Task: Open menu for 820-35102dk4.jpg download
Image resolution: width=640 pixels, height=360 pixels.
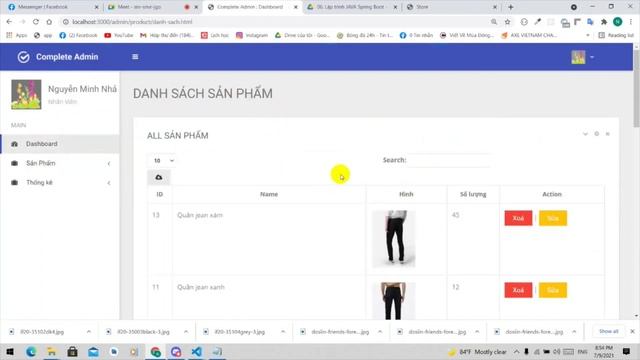Action: pyautogui.click(x=89, y=332)
